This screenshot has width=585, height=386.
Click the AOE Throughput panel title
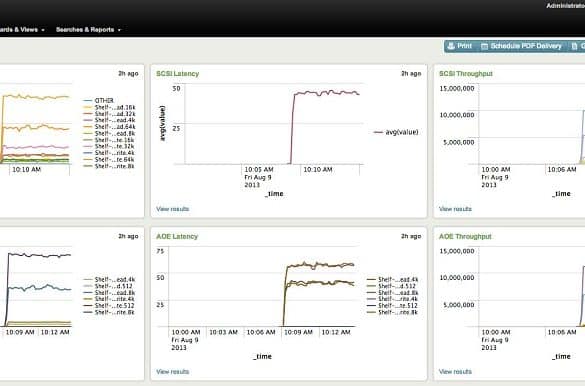click(465, 236)
